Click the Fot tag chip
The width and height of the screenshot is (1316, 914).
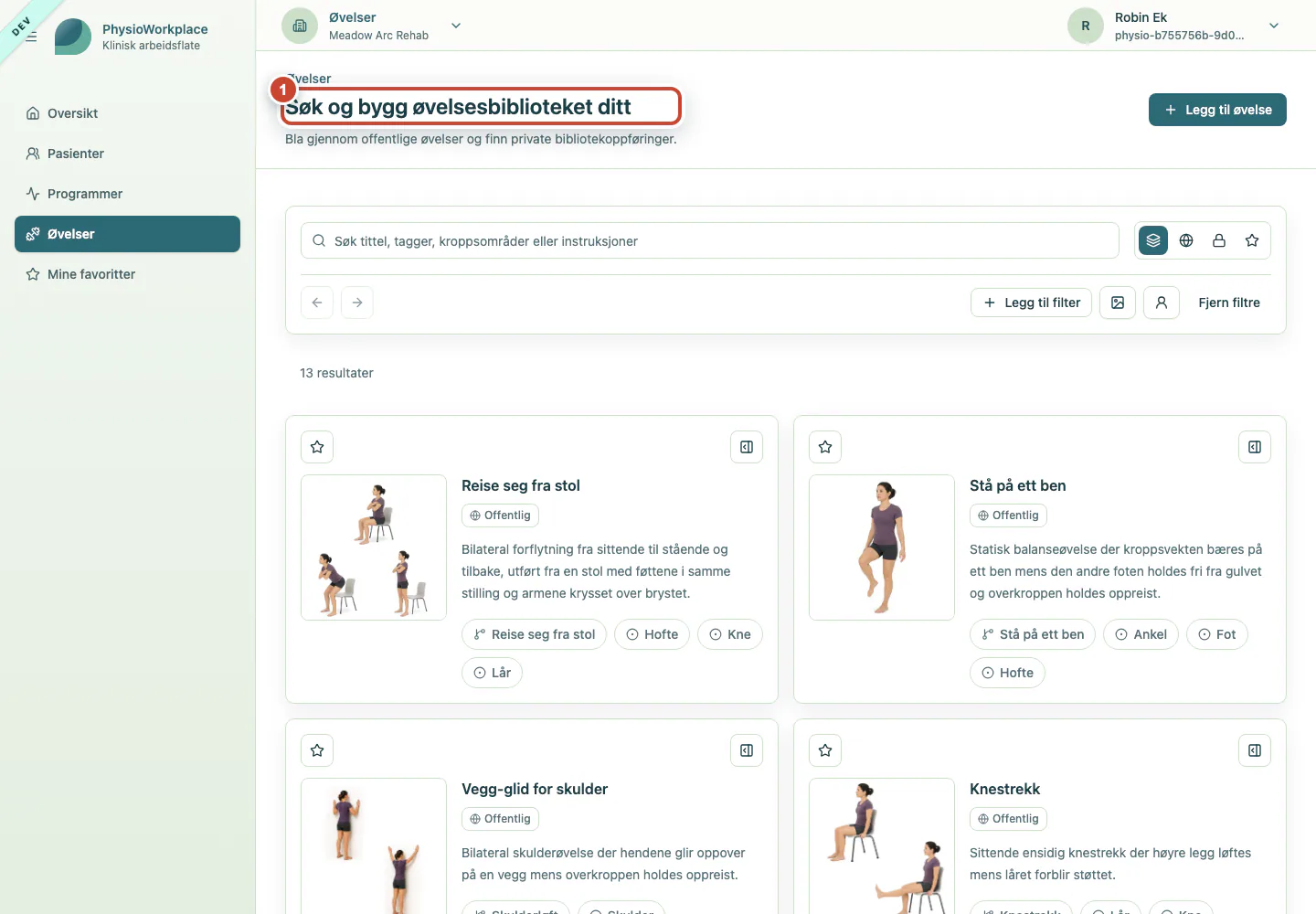[x=1217, y=634]
